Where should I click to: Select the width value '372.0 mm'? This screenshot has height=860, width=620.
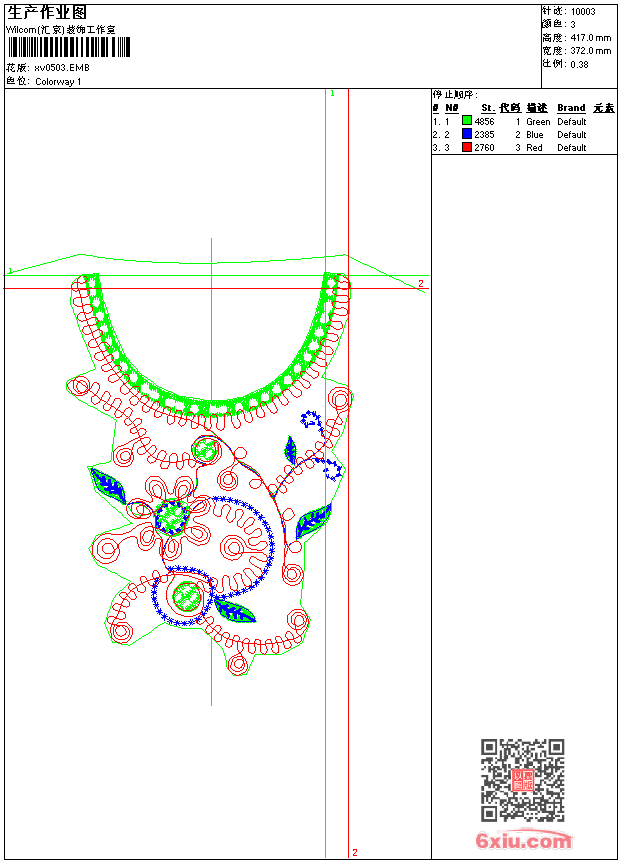coord(590,51)
